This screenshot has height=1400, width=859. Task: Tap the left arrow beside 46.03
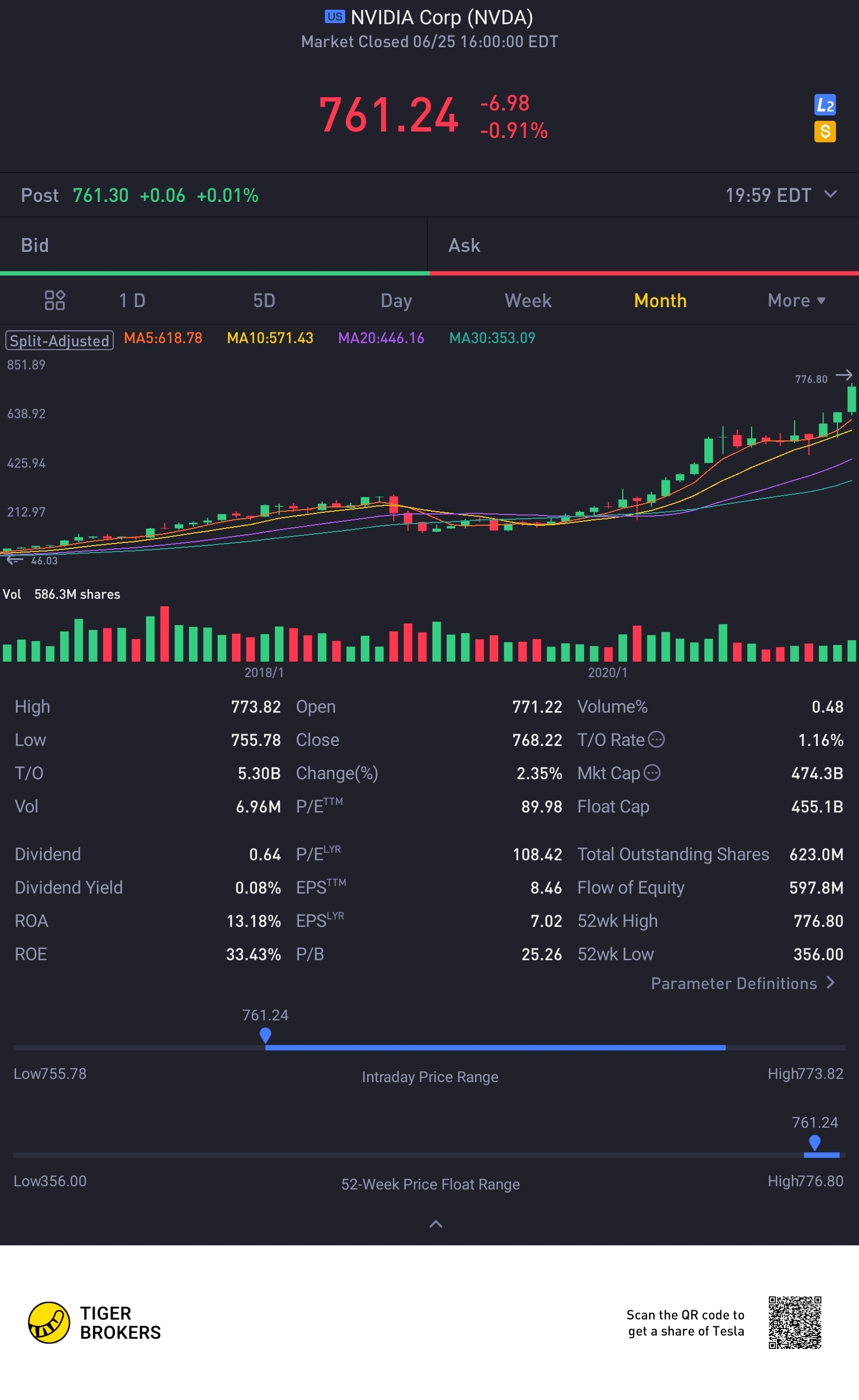[x=15, y=560]
